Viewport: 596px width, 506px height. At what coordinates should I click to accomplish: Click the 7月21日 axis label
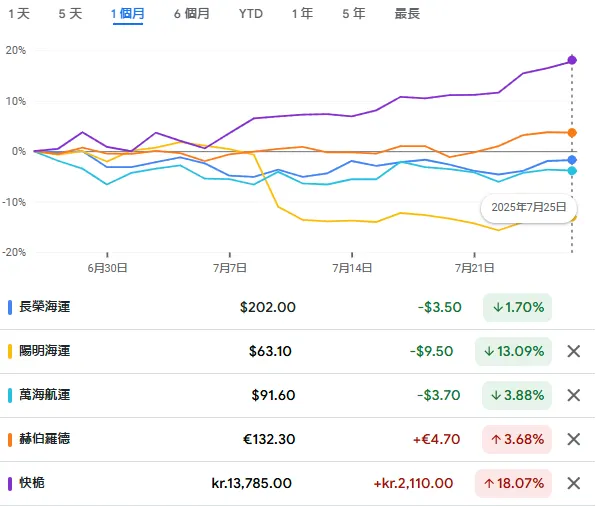pos(474,268)
